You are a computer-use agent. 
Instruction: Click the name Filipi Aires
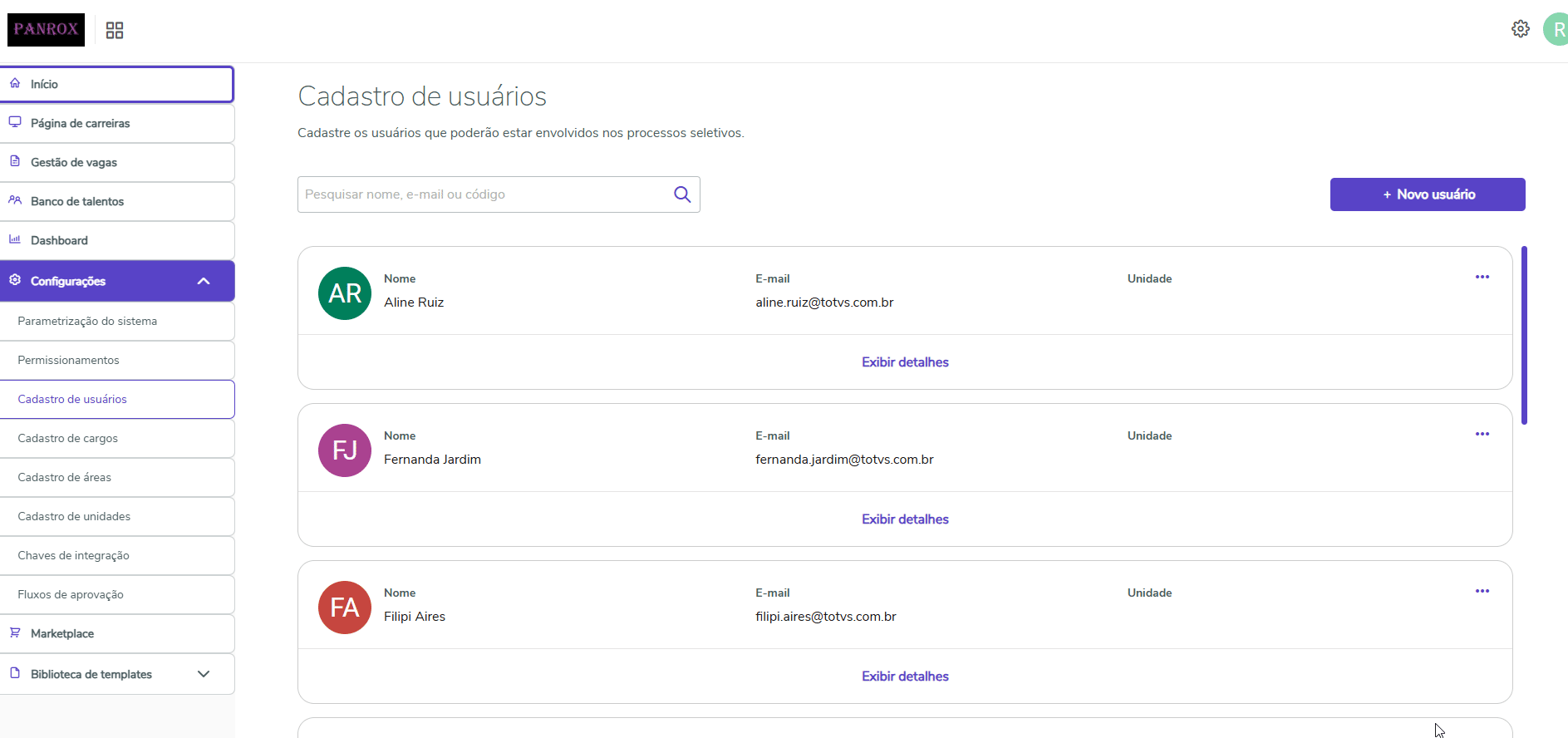(x=415, y=617)
